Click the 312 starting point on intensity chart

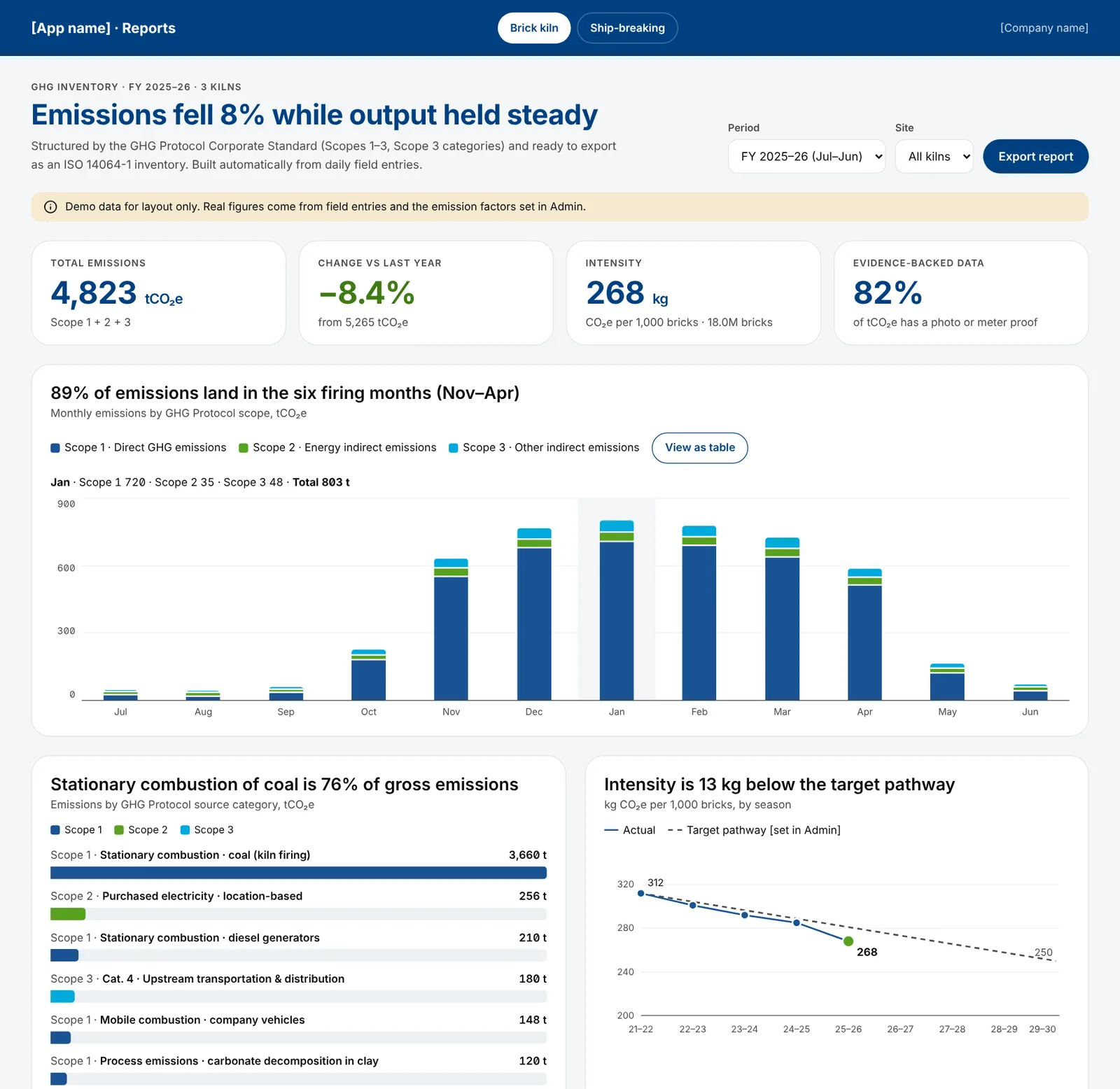(640, 894)
